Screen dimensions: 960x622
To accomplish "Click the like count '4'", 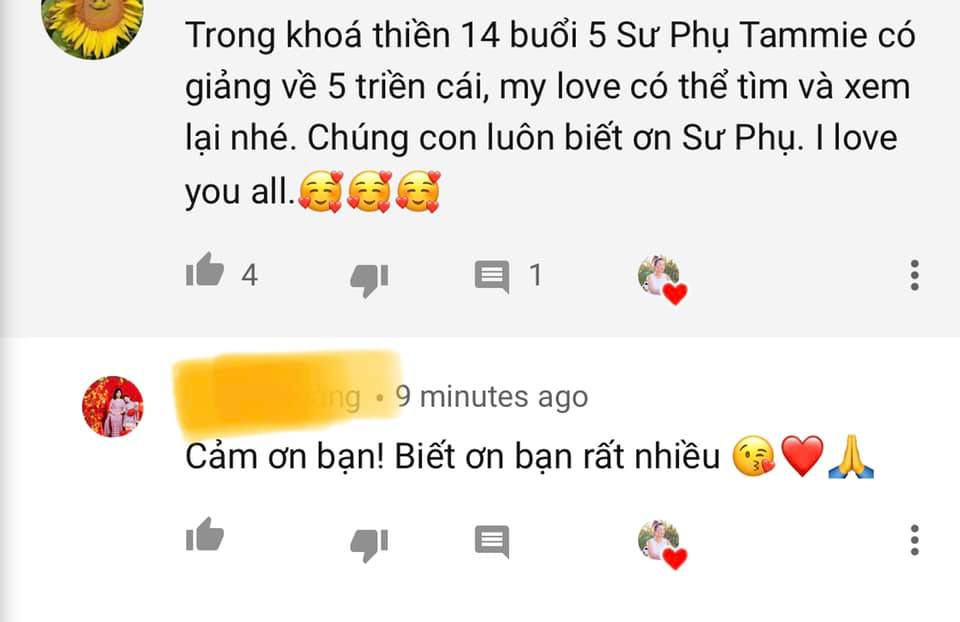I will pyautogui.click(x=249, y=275).
